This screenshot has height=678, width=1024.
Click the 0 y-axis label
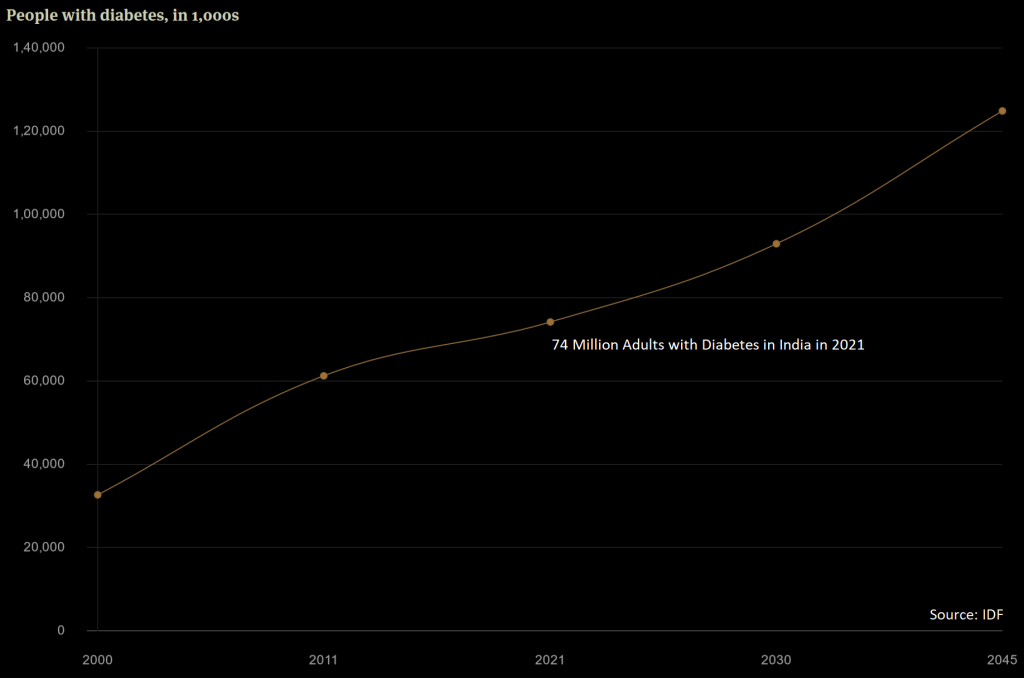tap(59, 630)
